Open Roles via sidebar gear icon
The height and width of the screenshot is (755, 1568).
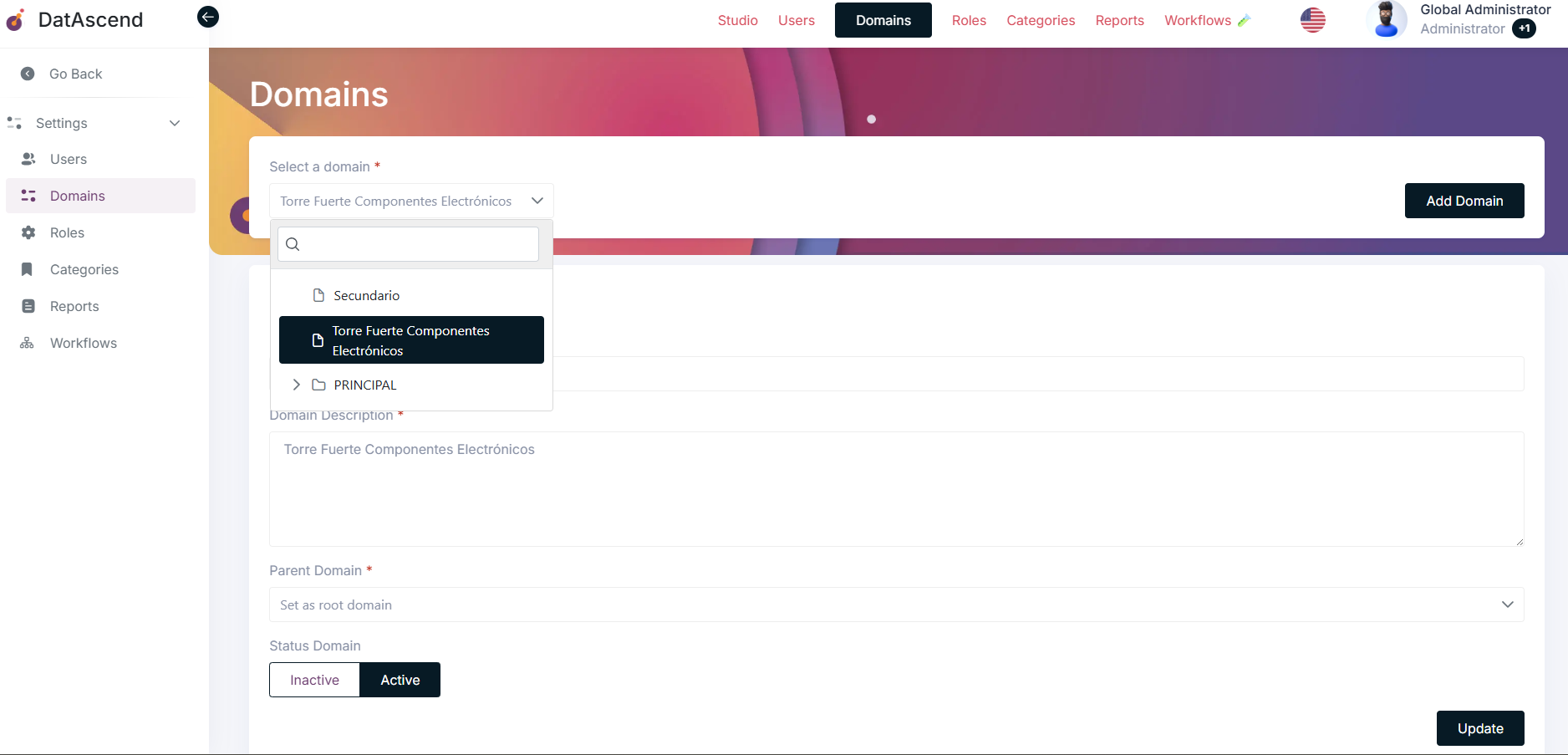tap(28, 232)
